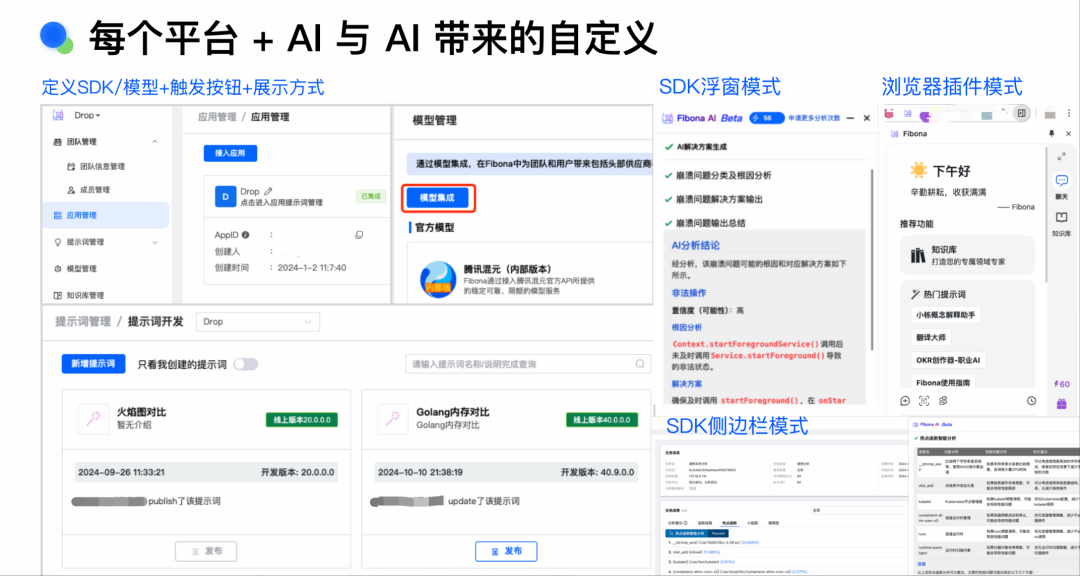Click the history clock icon in plugin
This screenshot has height=576, width=1080.
(x=1031, y=400)
